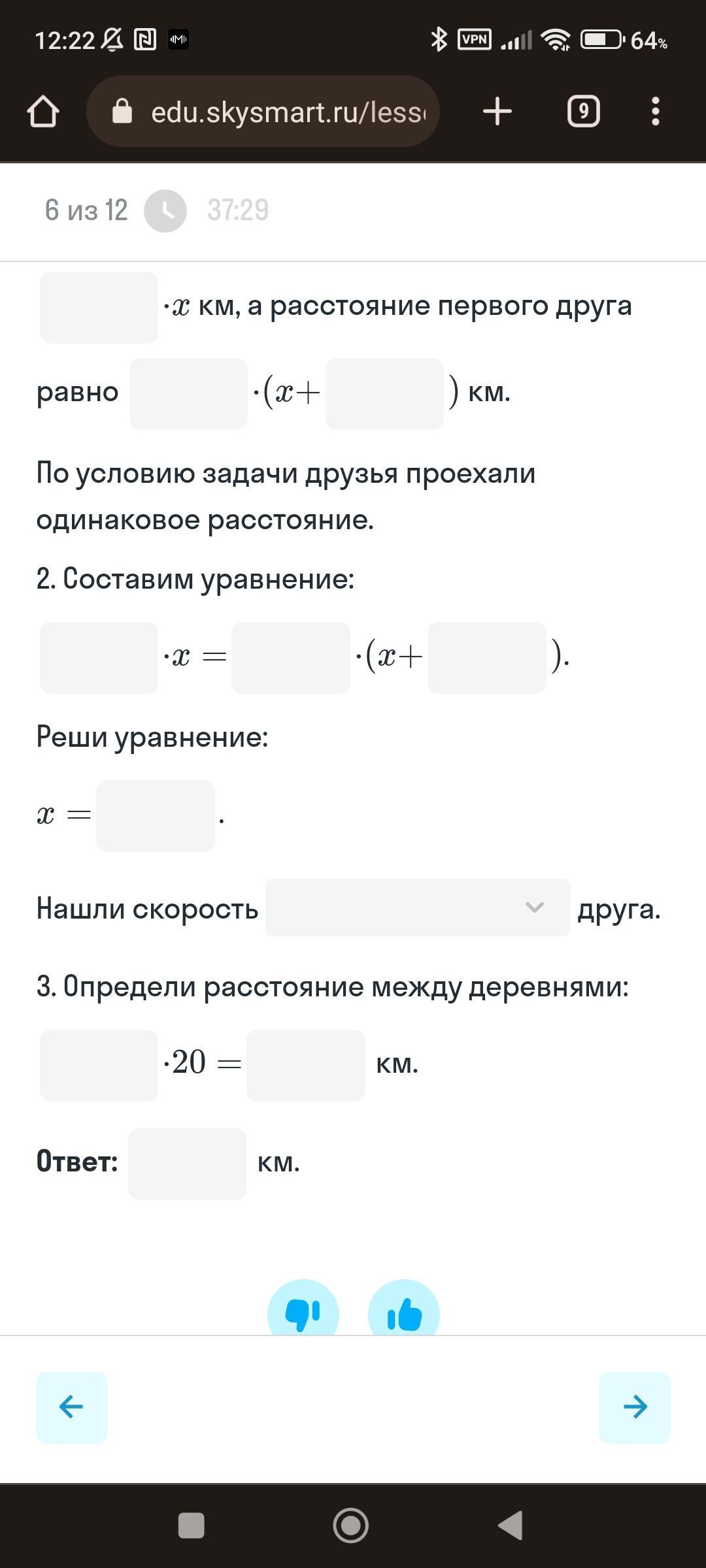Go to the previous task with left arrow
This screenshot has height=1568, width=706.
tap(72, 1407)
